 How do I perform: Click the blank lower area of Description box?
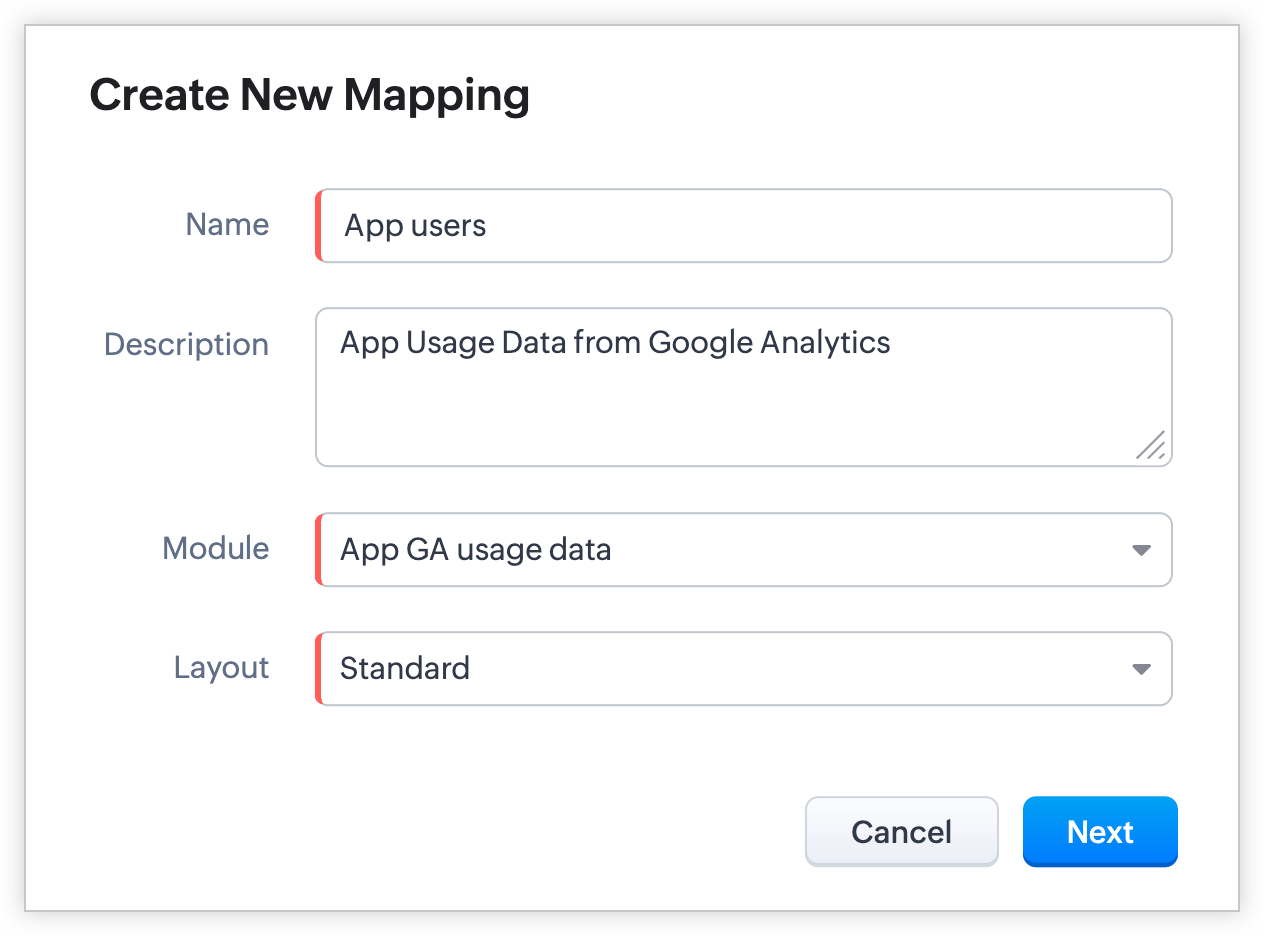700,420
